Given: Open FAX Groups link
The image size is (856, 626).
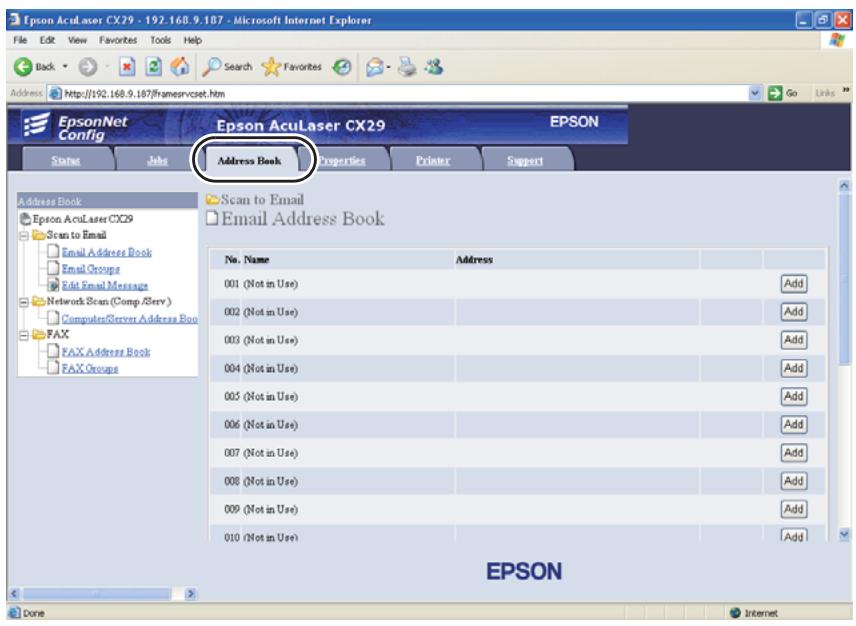Looking at the screenshot, I should pos(90,368).
